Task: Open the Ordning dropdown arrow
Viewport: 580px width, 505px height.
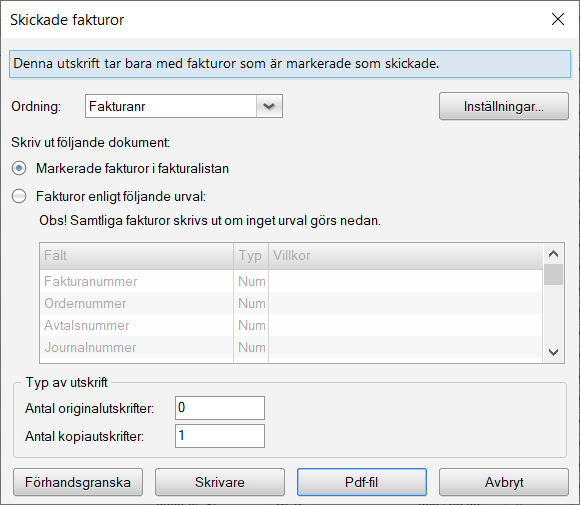Action: [269, 106]
